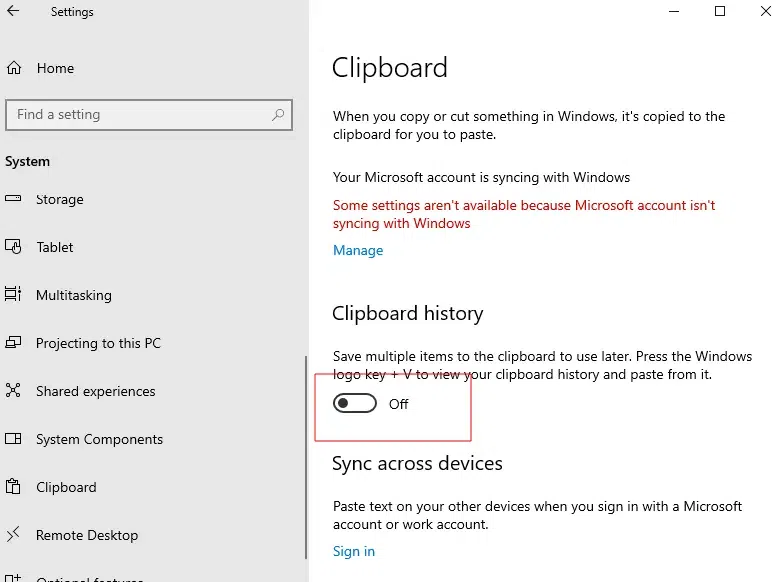The width and height of the screenshot is (777, 582).
Task: Click the Home house icon
Action: [x=14, y=68]
